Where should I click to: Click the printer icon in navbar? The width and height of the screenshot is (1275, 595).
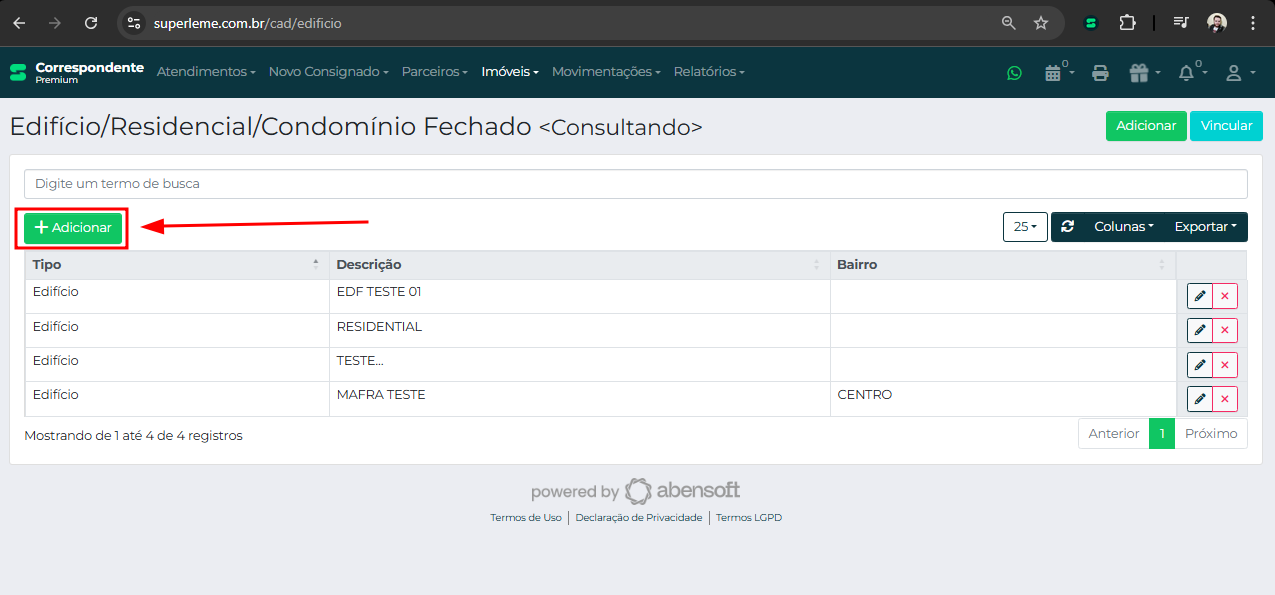tap(1100, 72)
